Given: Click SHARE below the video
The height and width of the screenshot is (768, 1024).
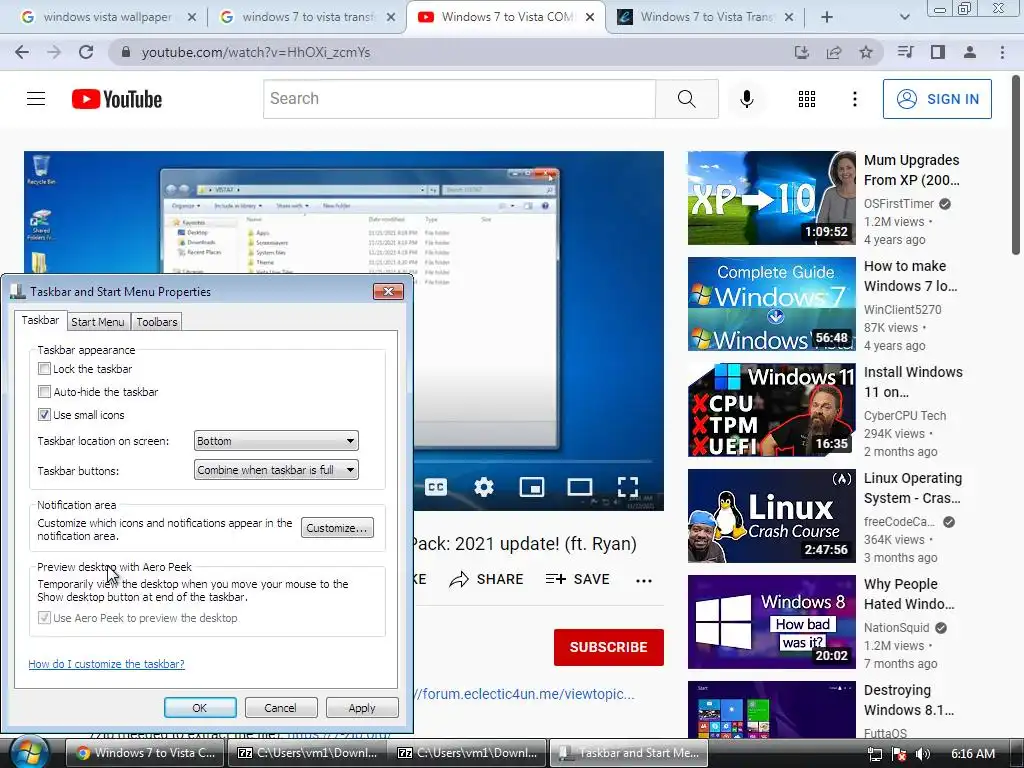Looking at the screenshot, I should pyautogui.click(x=487, y=579).
